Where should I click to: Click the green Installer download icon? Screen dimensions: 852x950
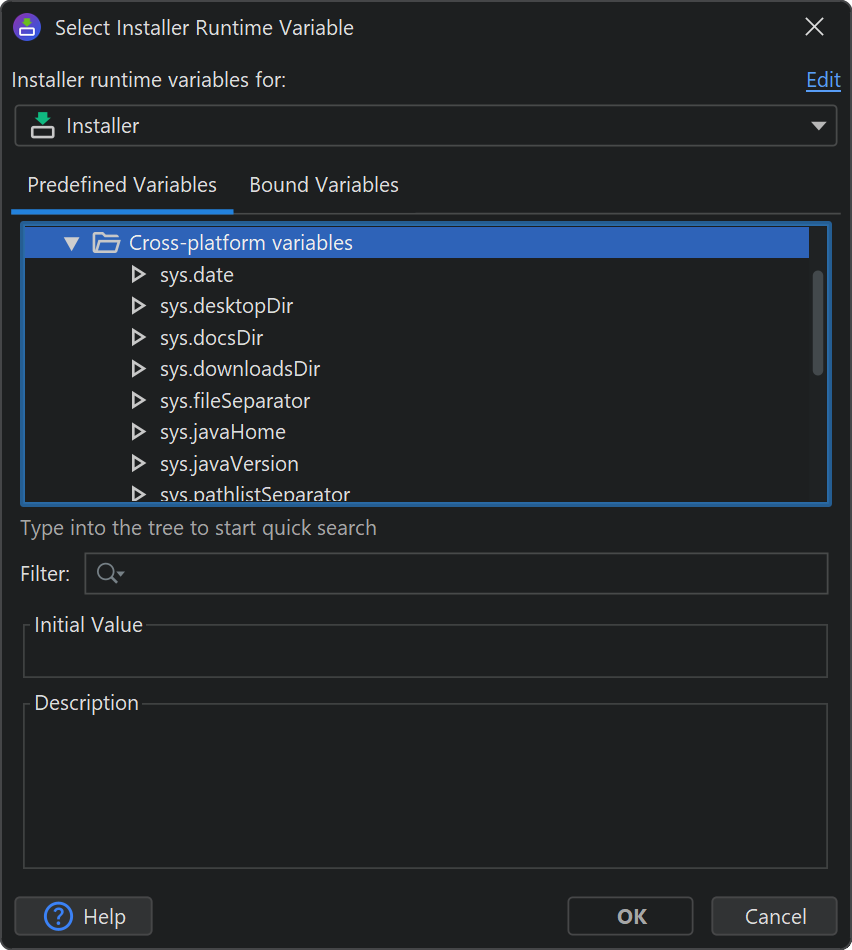point(42,126)
